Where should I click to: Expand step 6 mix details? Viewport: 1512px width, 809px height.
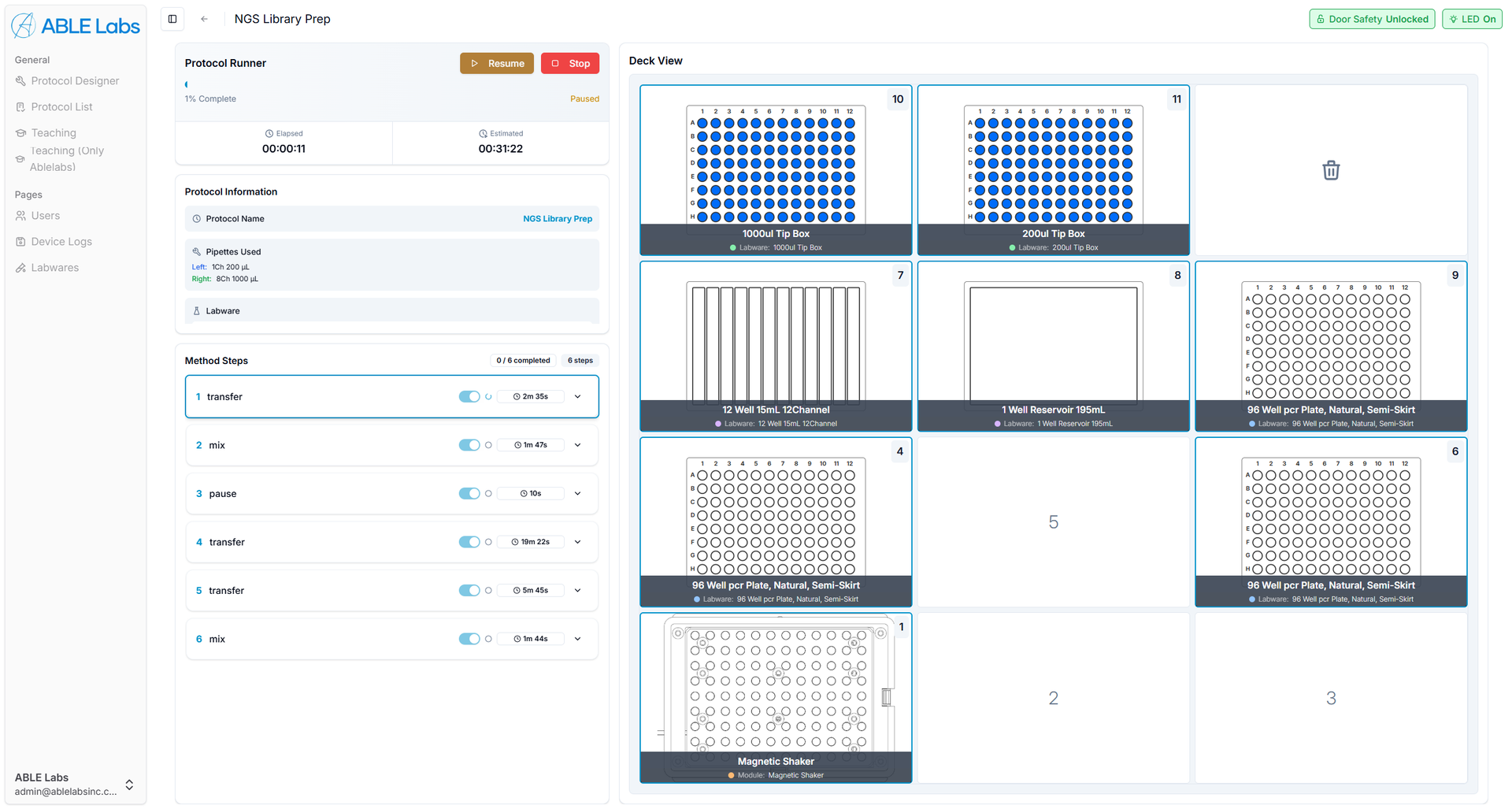pos(578,639)
